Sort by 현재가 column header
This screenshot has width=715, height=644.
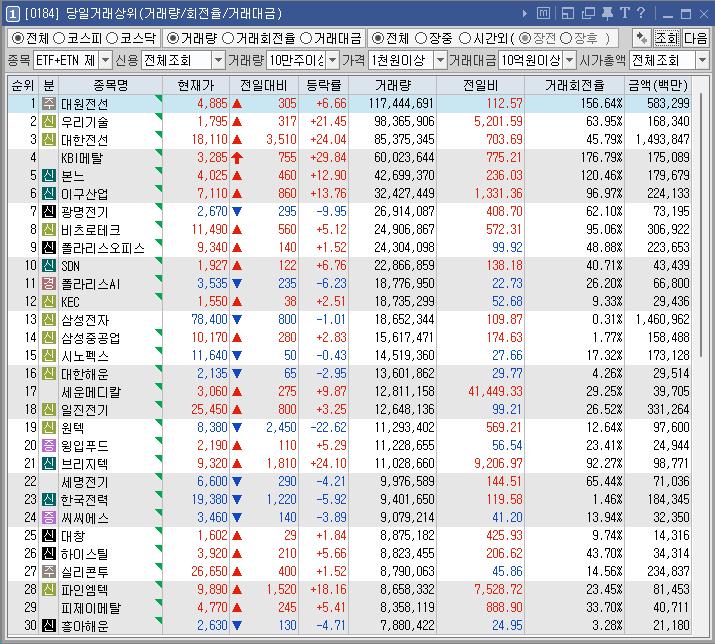[196, 85]
